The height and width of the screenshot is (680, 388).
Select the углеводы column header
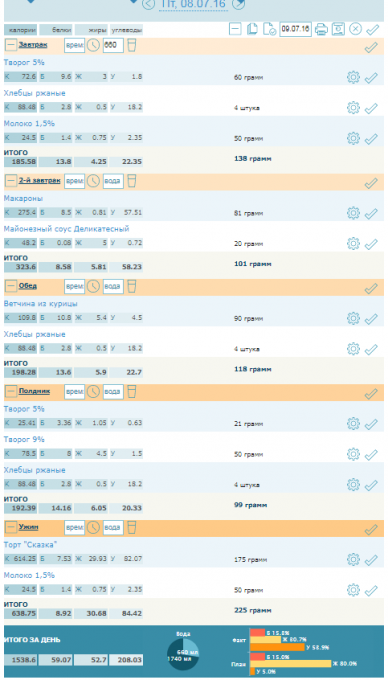click(127, 30)
